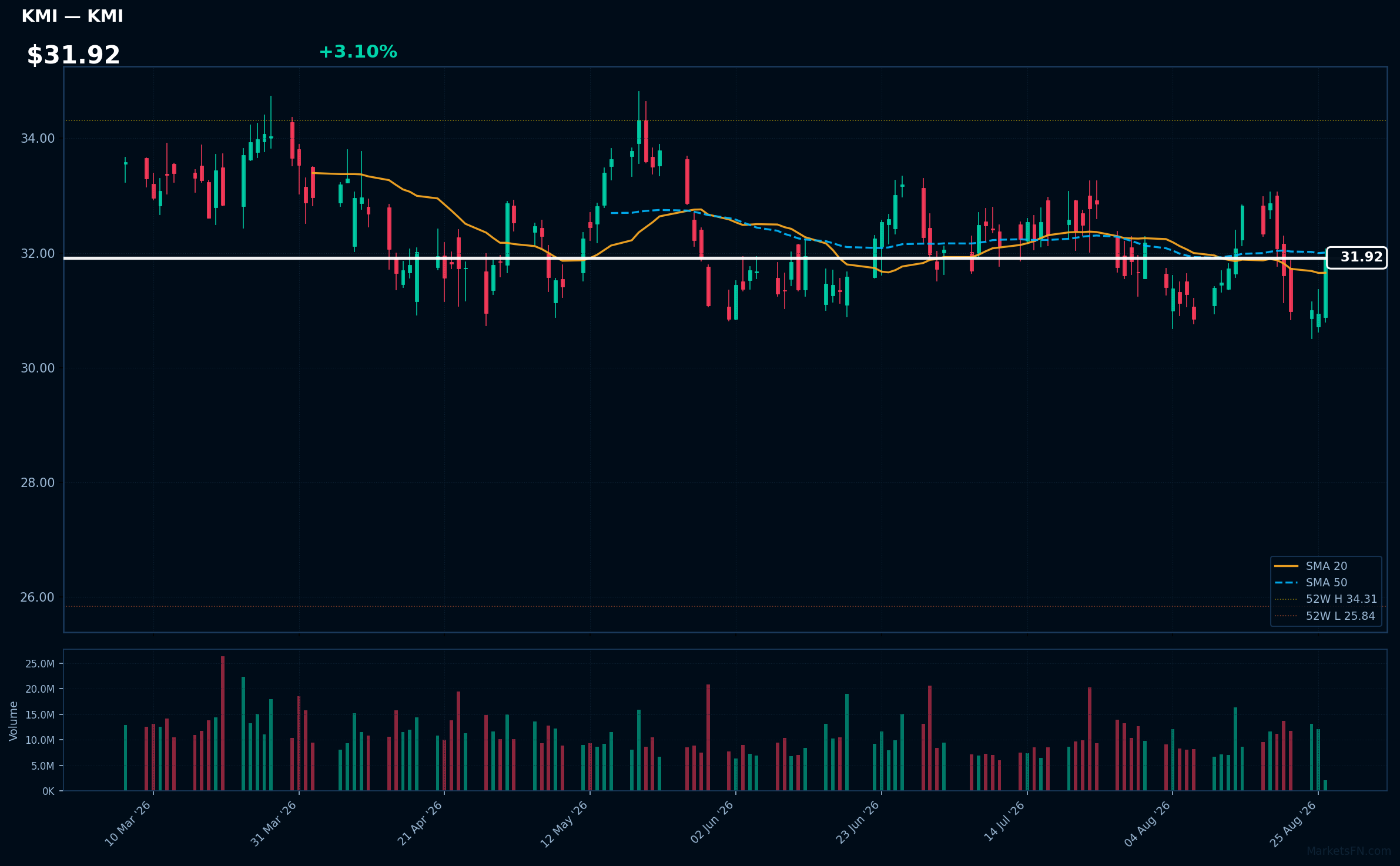Image resolution: width=1400 pixels, height=866 pixels.
Task: Click the 34.00 price axis label
Action: (x=38, y=139)
